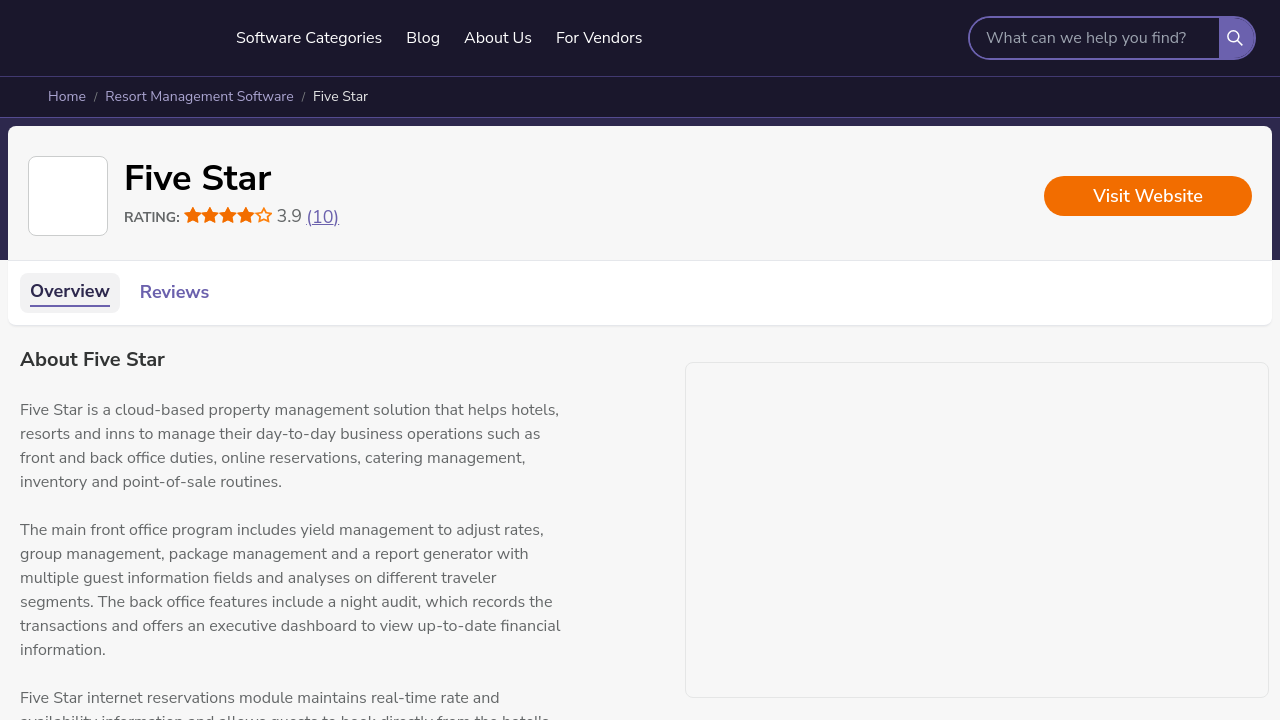Open the (10) reviews count link
Image resolution: width=1280 pixels, height=720 pixels.
pos(323,217)
